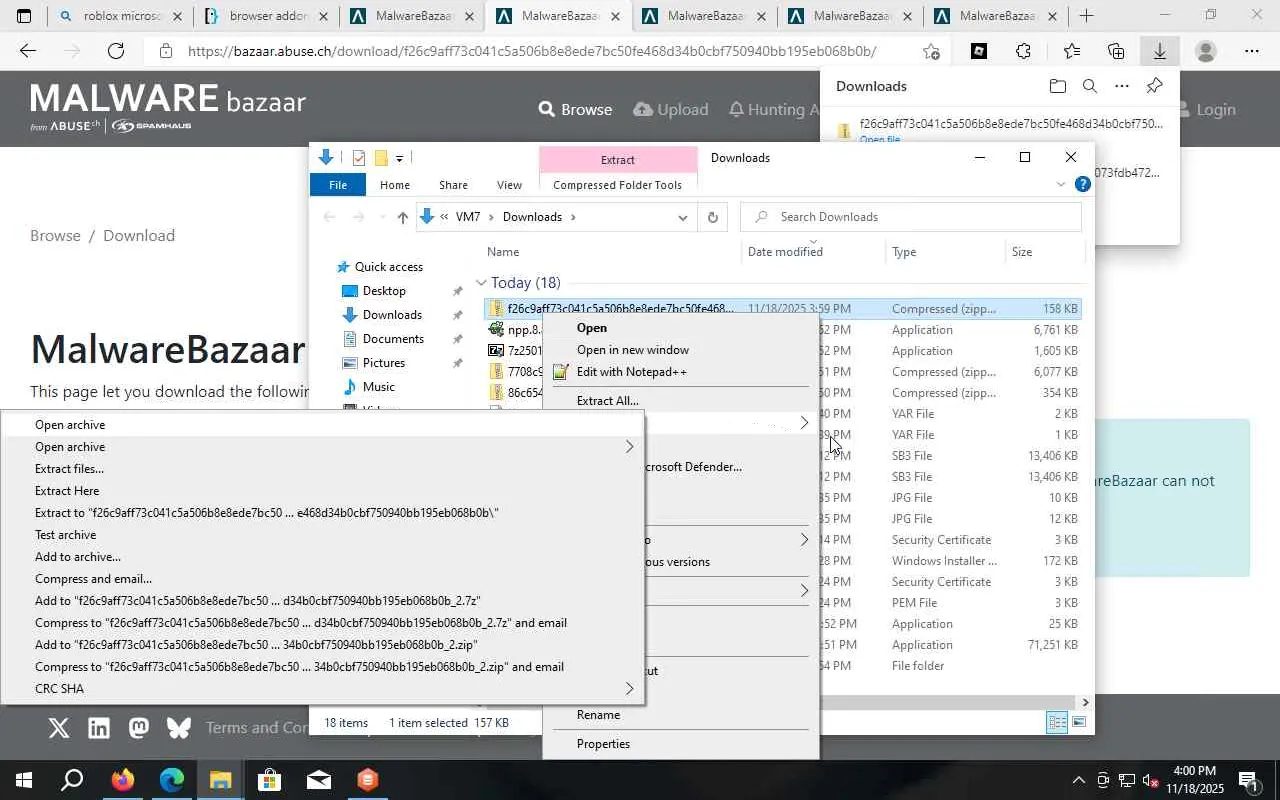Open Documents in Quick access

393,339
